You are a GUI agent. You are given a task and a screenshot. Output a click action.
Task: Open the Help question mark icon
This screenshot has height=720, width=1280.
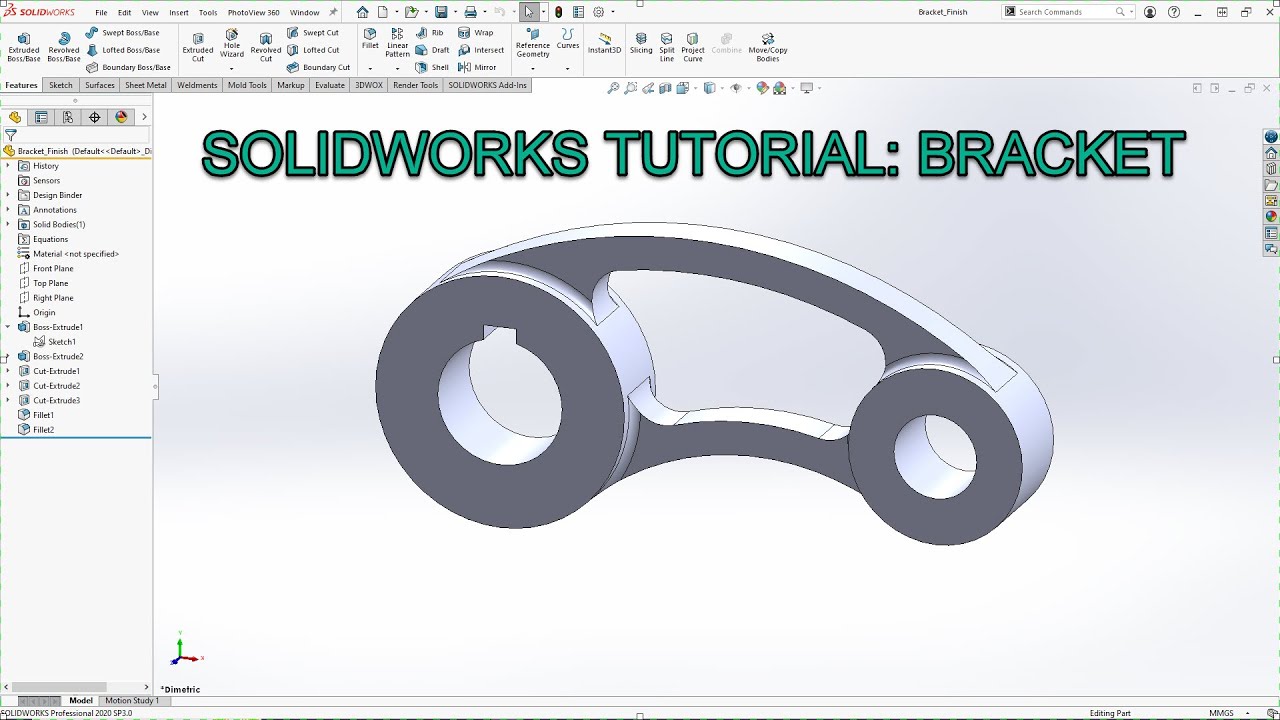[x=1173, y=12]
